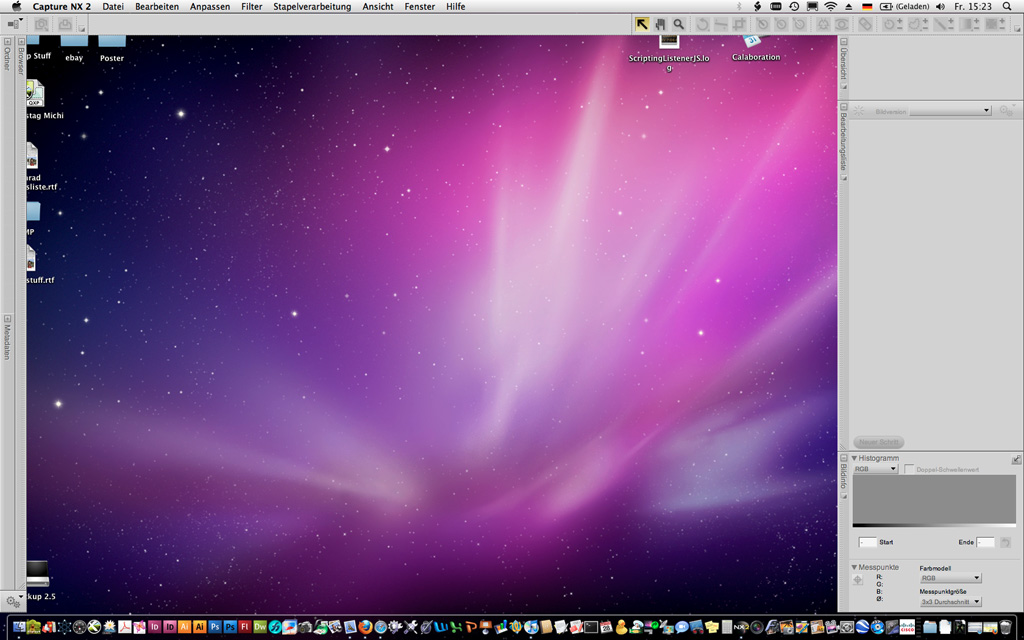Click the ScriptingListenerJS.log desktop file
The height and width of the screenshot is (640, 1024).
point(669,52)
